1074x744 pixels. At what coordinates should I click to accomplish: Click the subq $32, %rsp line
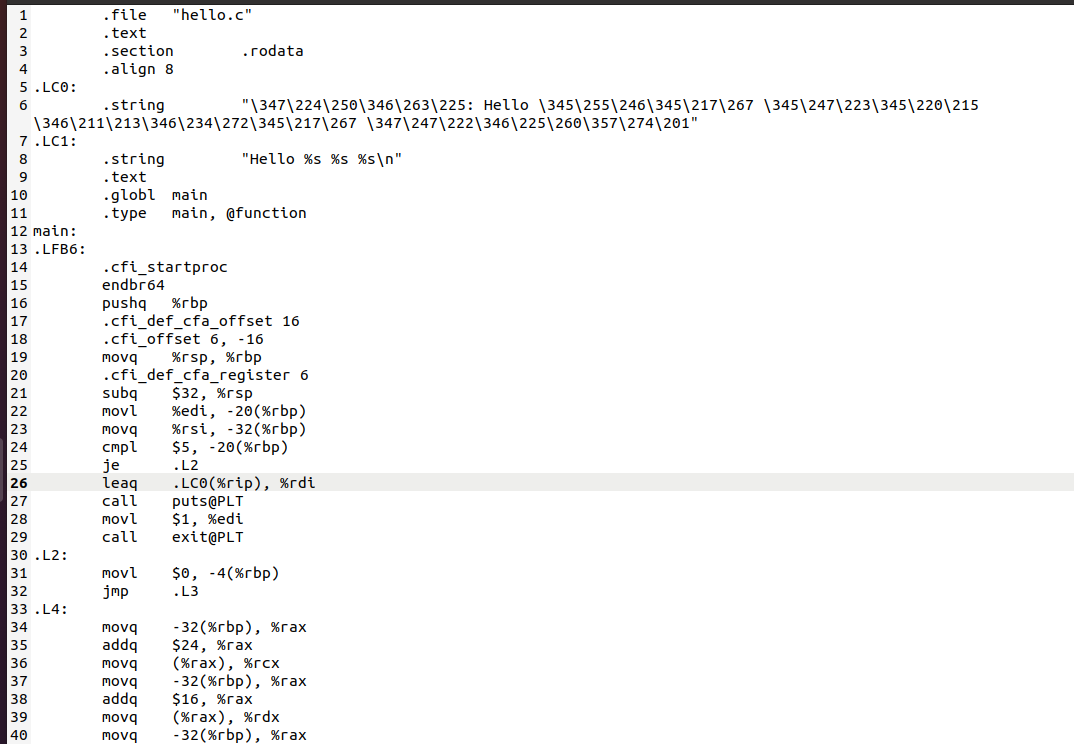[x=177, y=393]
